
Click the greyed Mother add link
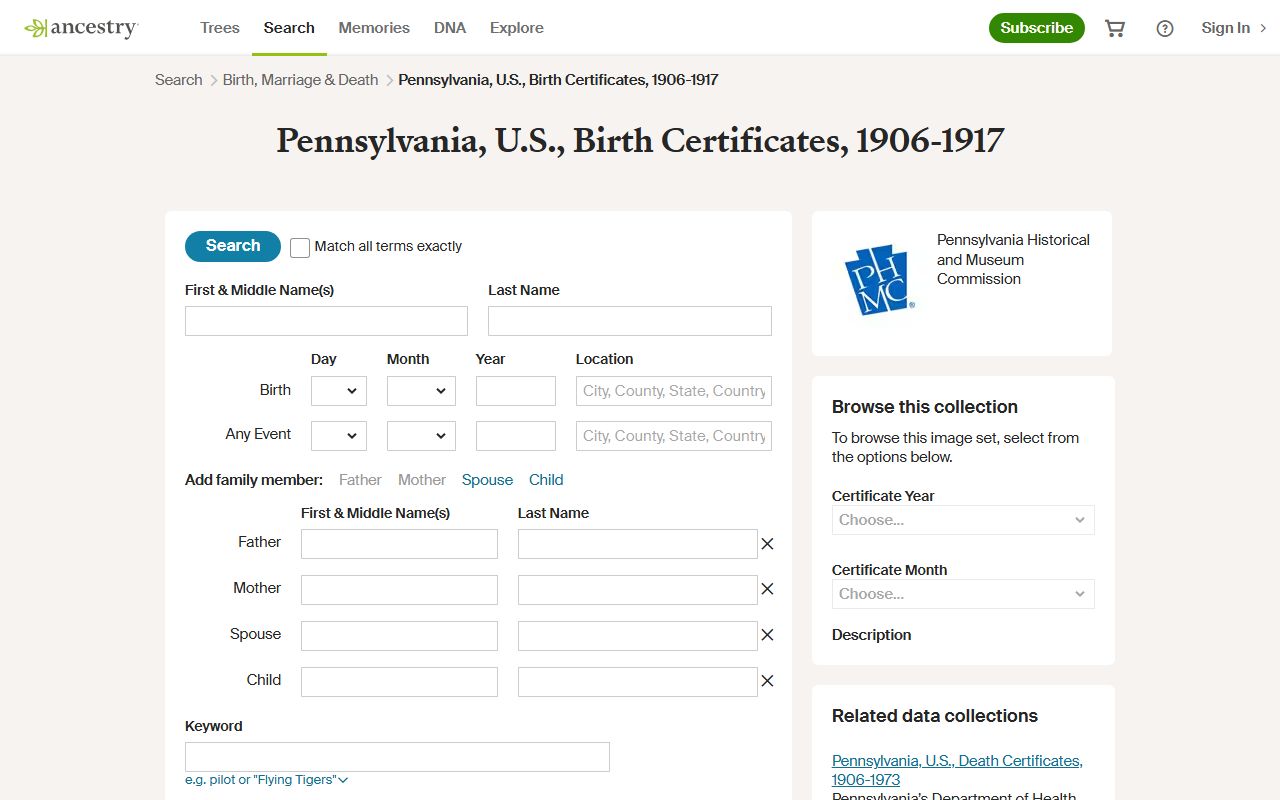tap(422, 480)
